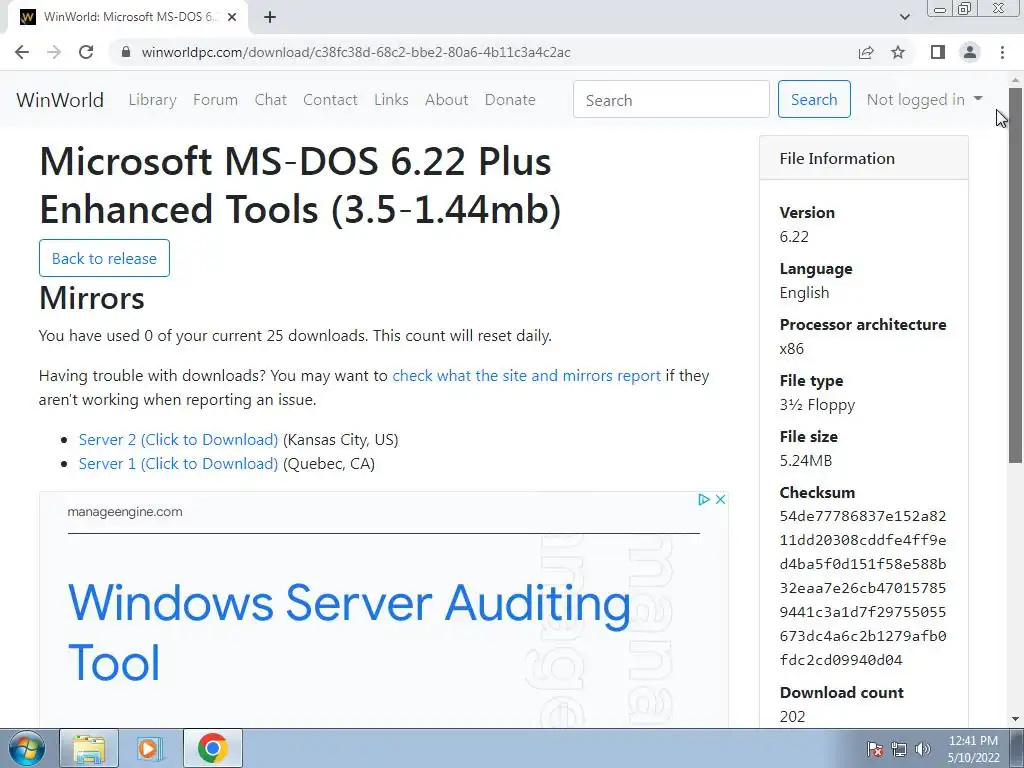Click the File type value 3½ Floppy
The height and width of the screenshot is (768, 1024).
pos(817,405)
